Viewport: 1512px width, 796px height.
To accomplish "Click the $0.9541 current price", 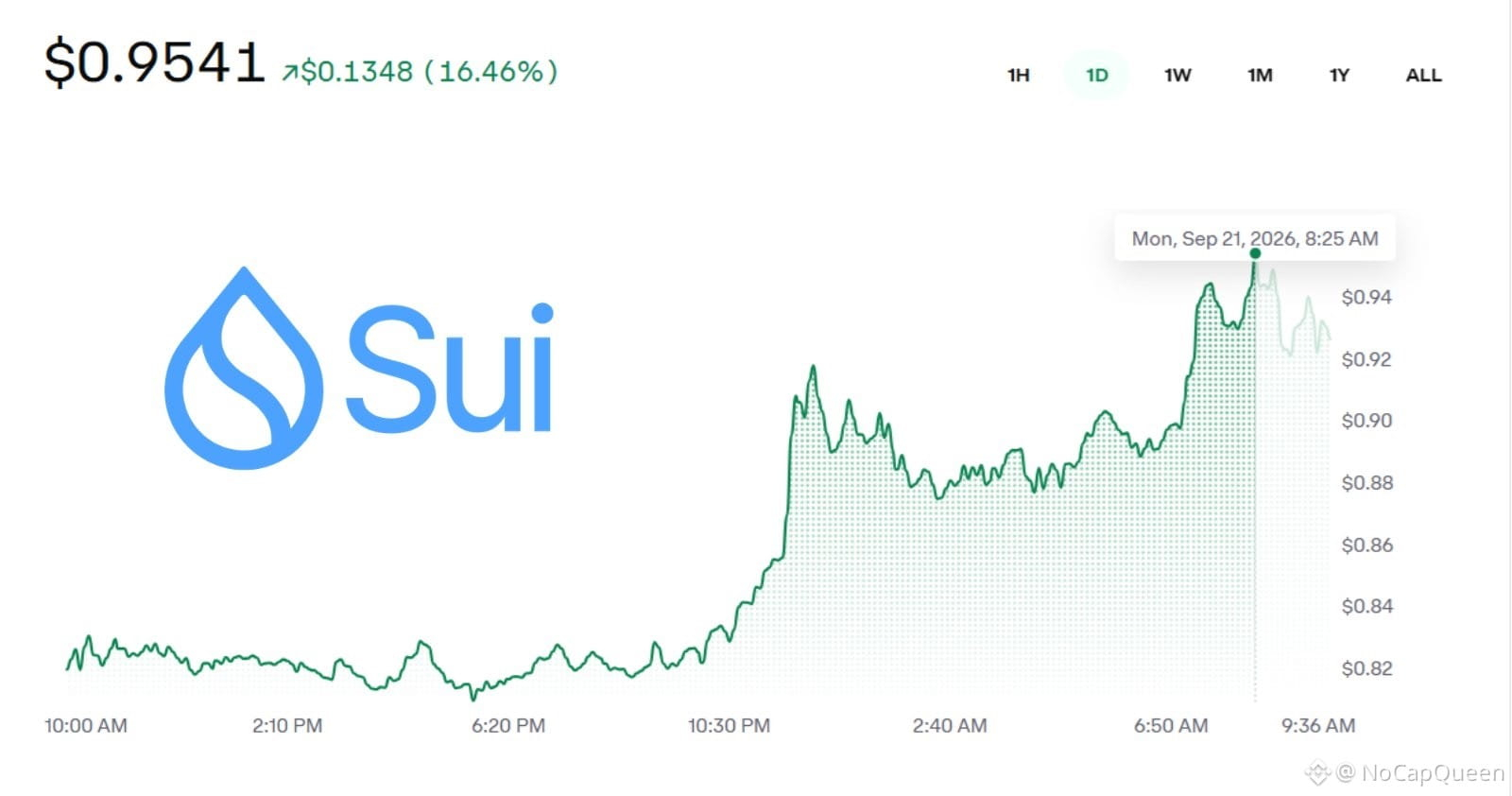I will (154, 63).
